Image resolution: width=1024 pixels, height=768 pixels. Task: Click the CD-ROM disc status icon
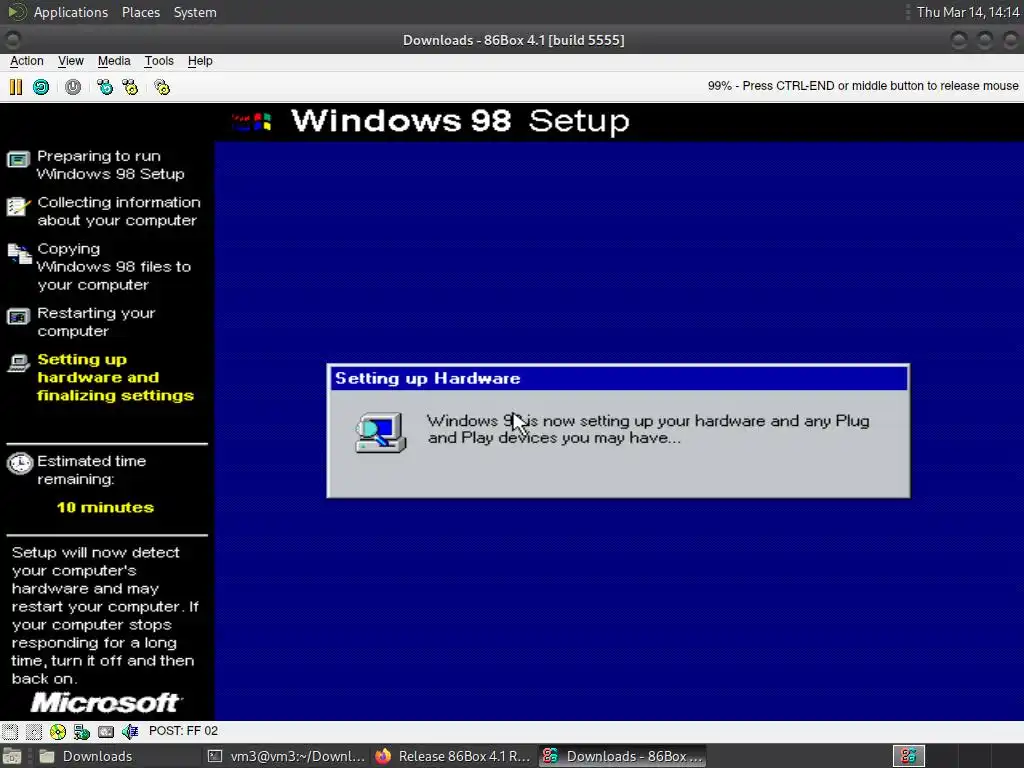coord(57,731)
